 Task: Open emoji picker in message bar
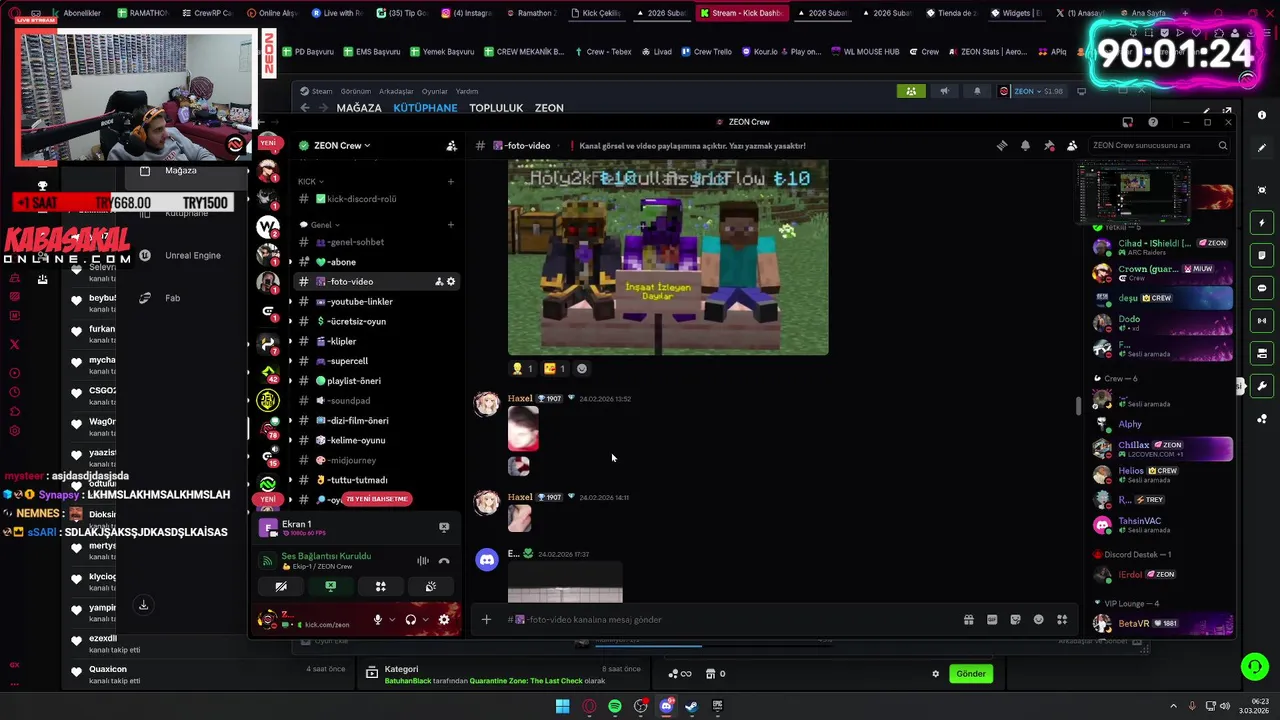(x=1039, y=620)
